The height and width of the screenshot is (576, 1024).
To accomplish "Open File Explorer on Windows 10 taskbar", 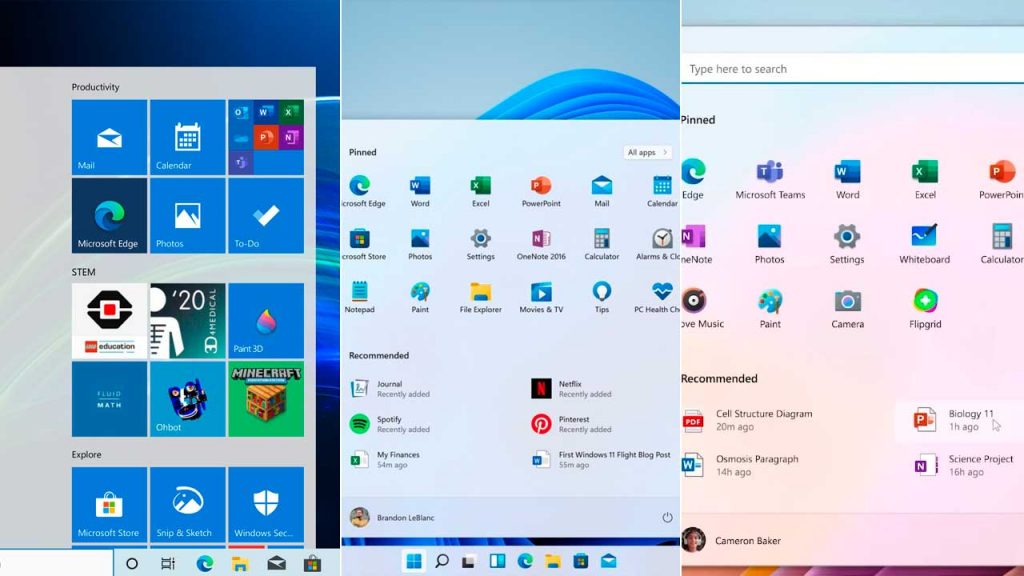I will (240, 563).
